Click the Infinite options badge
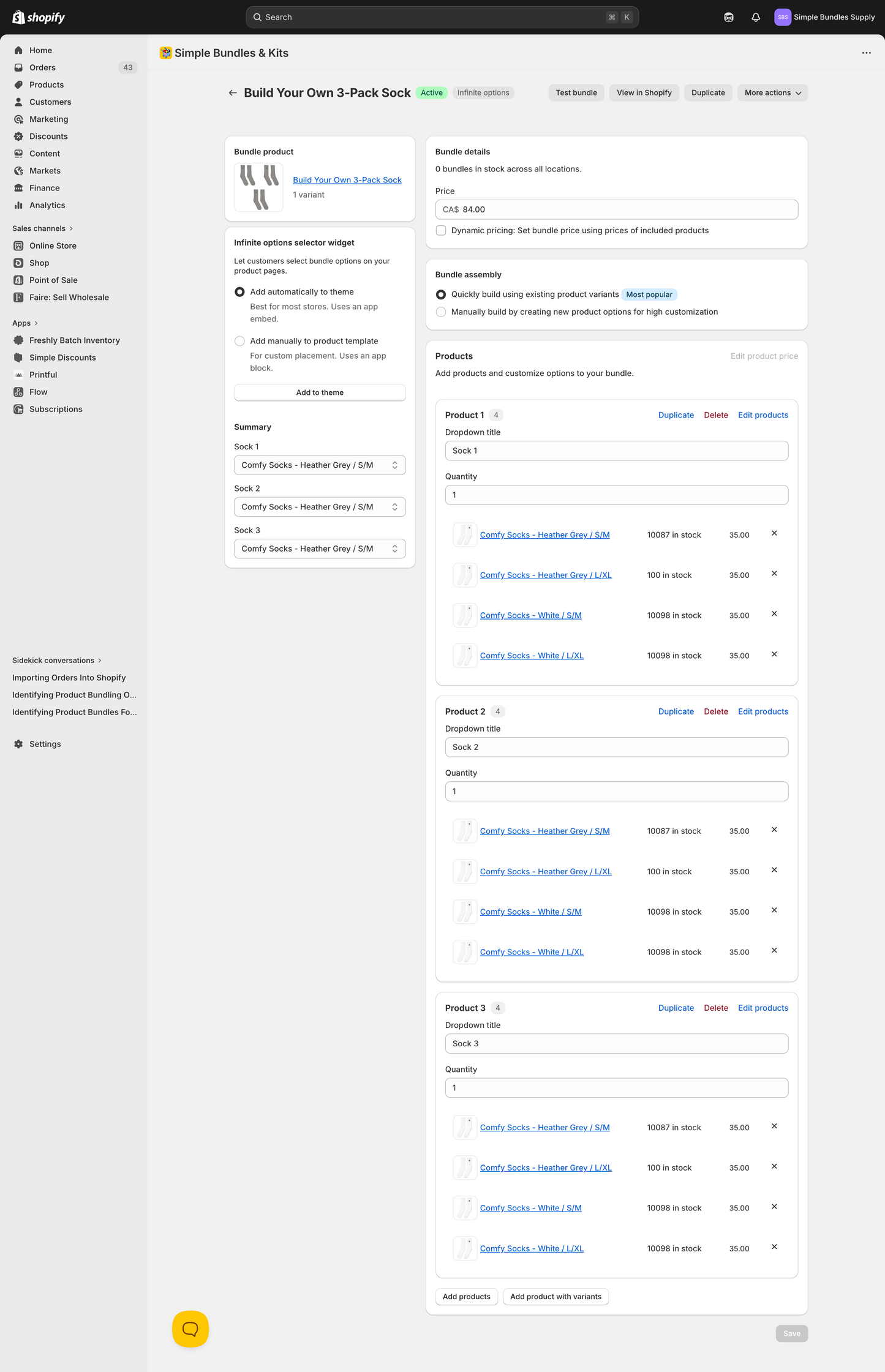Image resolution: width=885 pixels, height=1372 pixels. [483, 93]
